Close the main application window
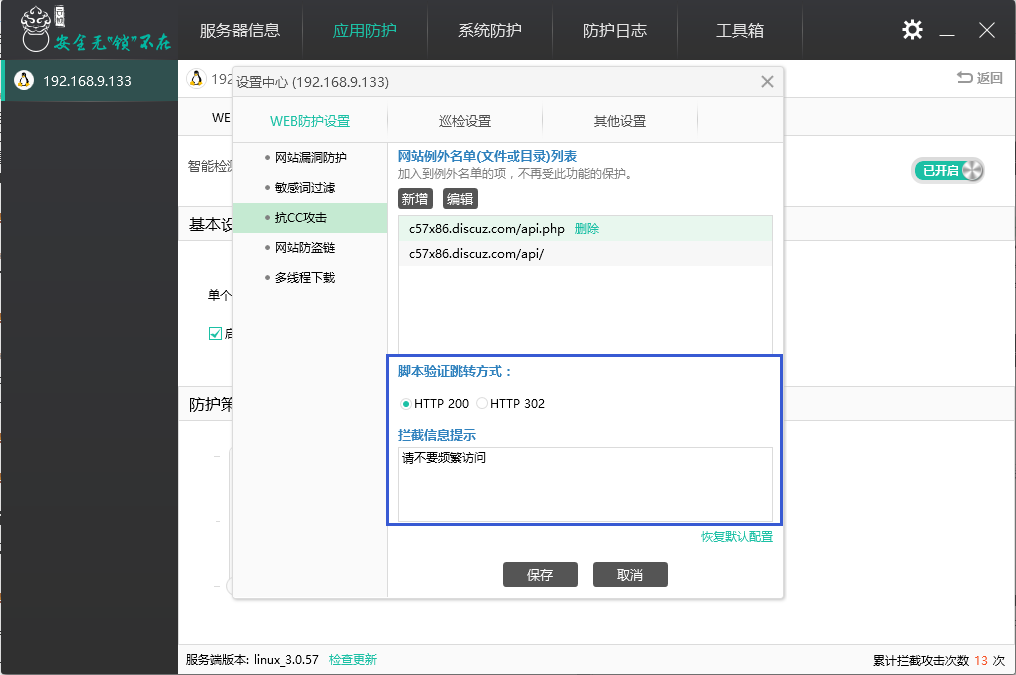Image resolution: width=1016 pixels, height=675 pixels. (987, 30)
